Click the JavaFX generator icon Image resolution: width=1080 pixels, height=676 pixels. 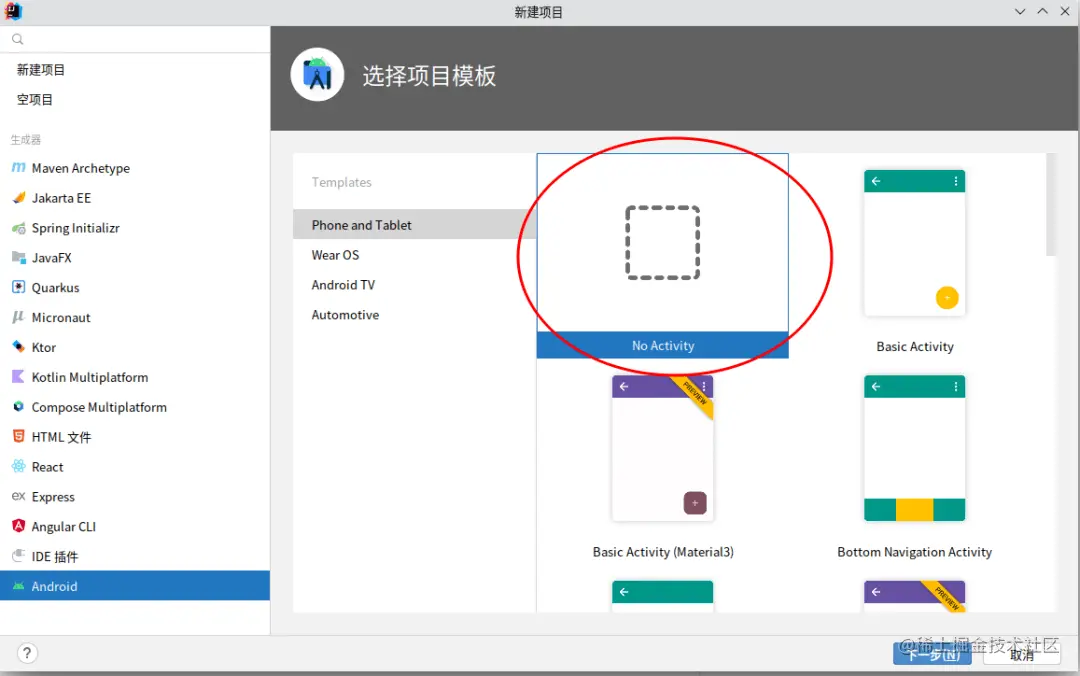point(19,257)
